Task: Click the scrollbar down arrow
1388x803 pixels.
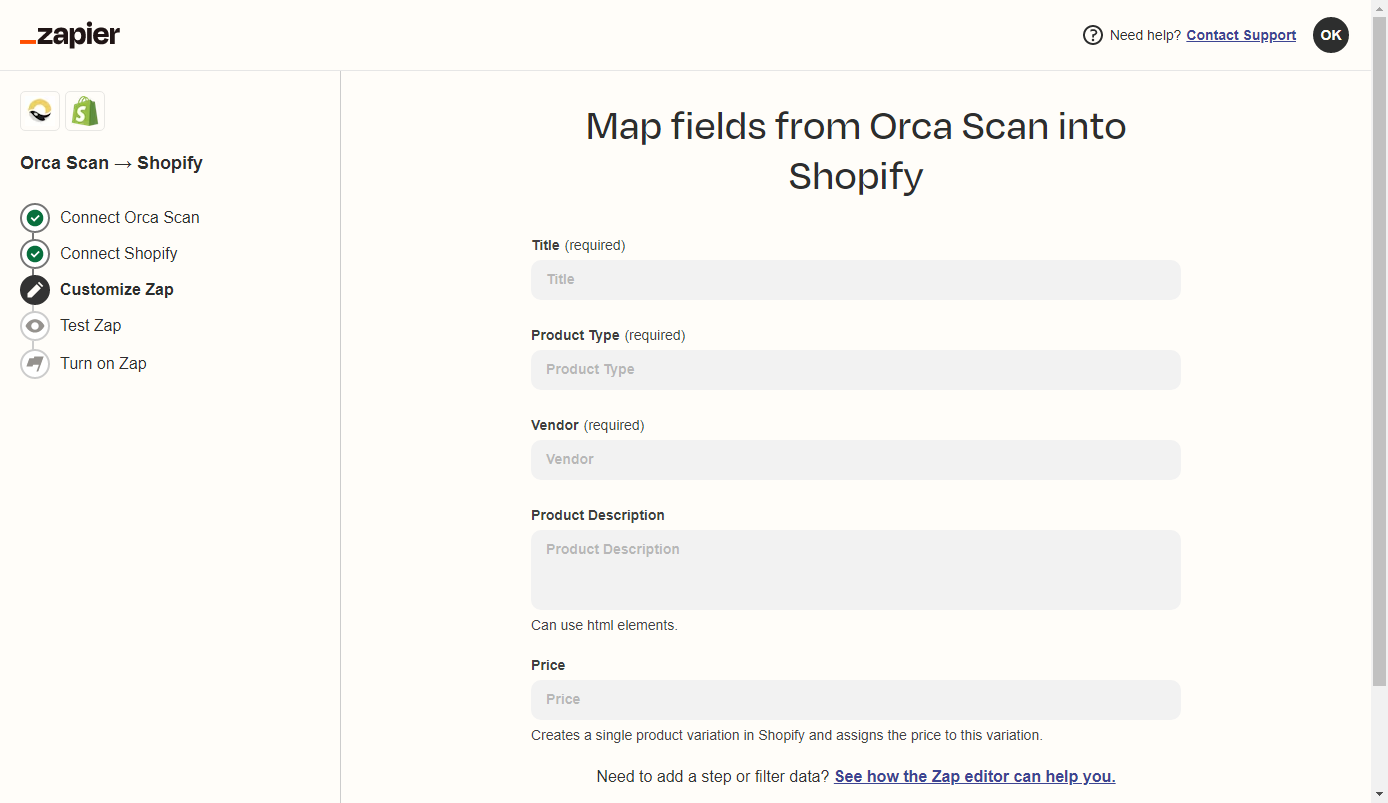Action: [1379, 795]
